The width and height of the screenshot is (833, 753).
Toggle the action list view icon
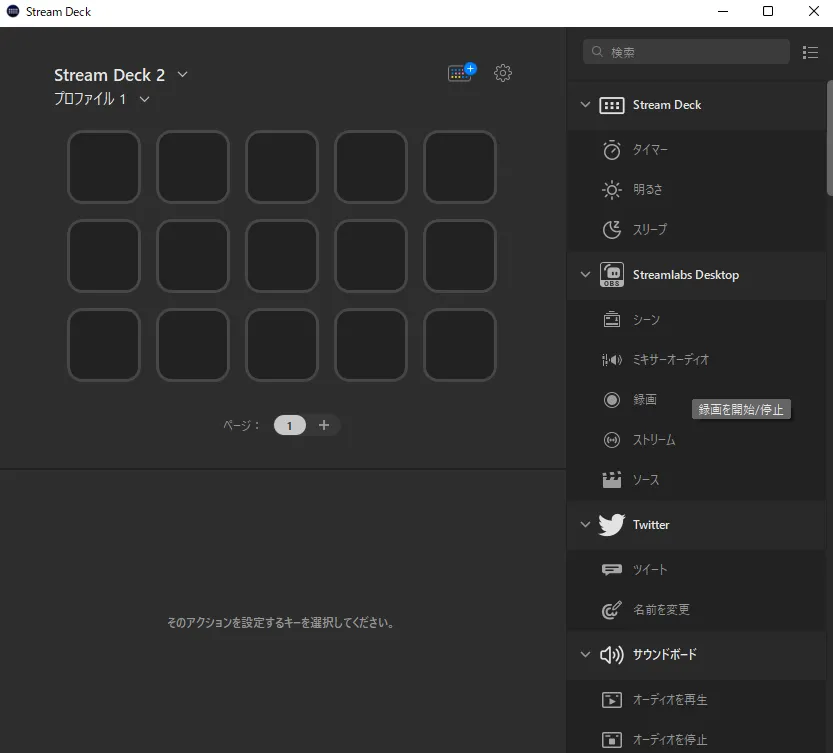click(x=810, y=52)
